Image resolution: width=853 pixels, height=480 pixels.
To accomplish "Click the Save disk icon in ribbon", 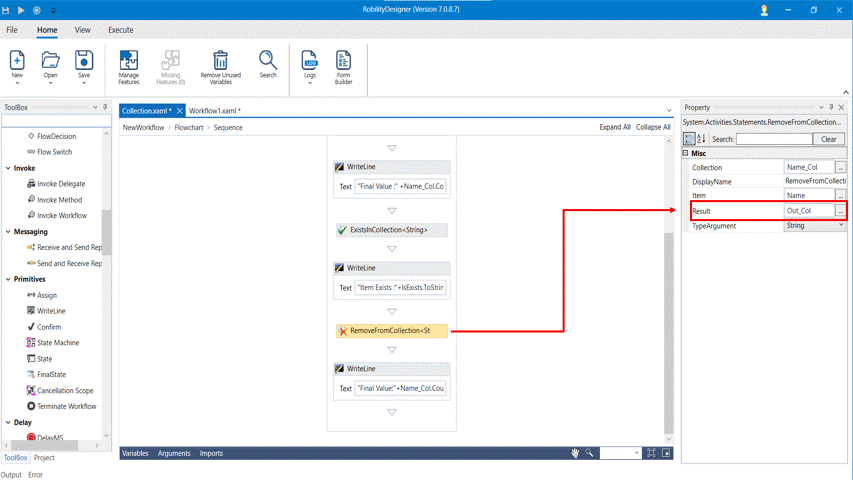I will [x=84, y=60].
